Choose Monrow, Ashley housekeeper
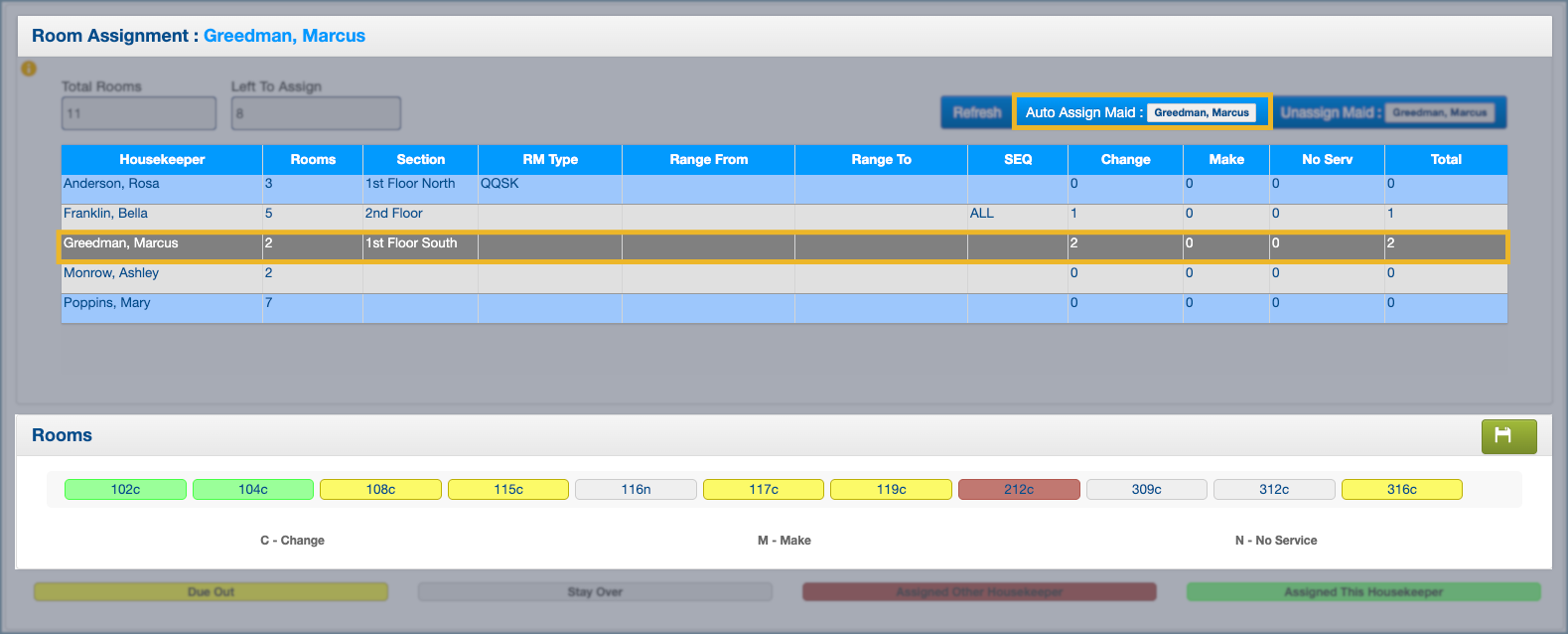Viewport: 1568px width, 634px height. [x=111, y=273]
